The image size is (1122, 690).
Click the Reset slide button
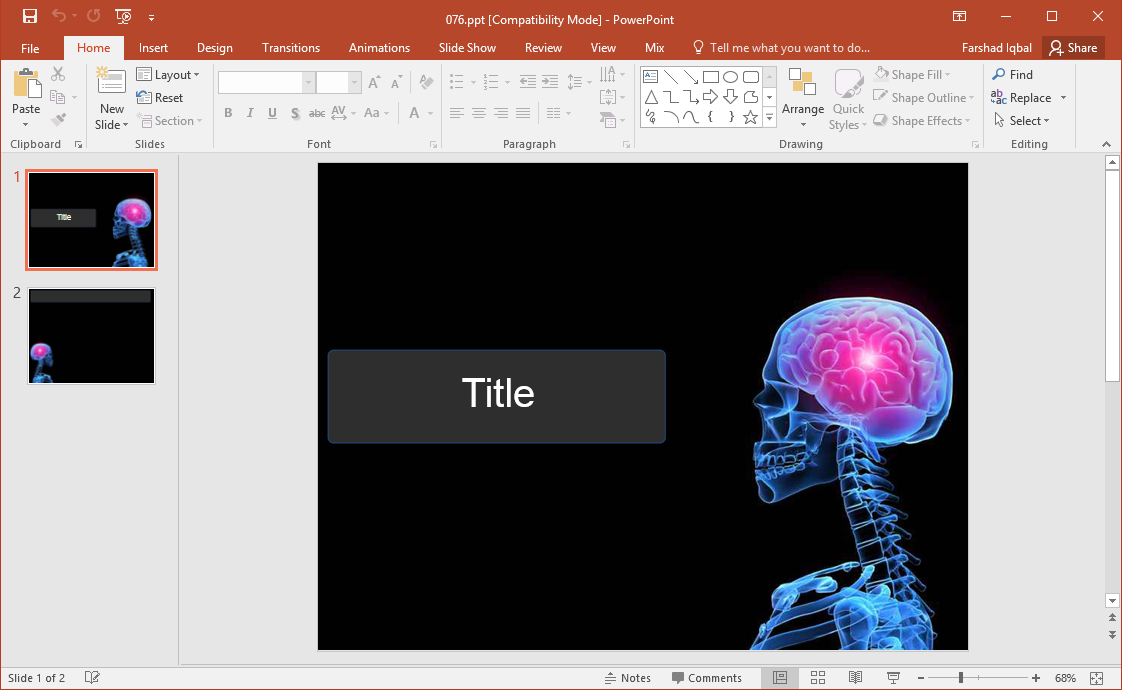[160, 98]
